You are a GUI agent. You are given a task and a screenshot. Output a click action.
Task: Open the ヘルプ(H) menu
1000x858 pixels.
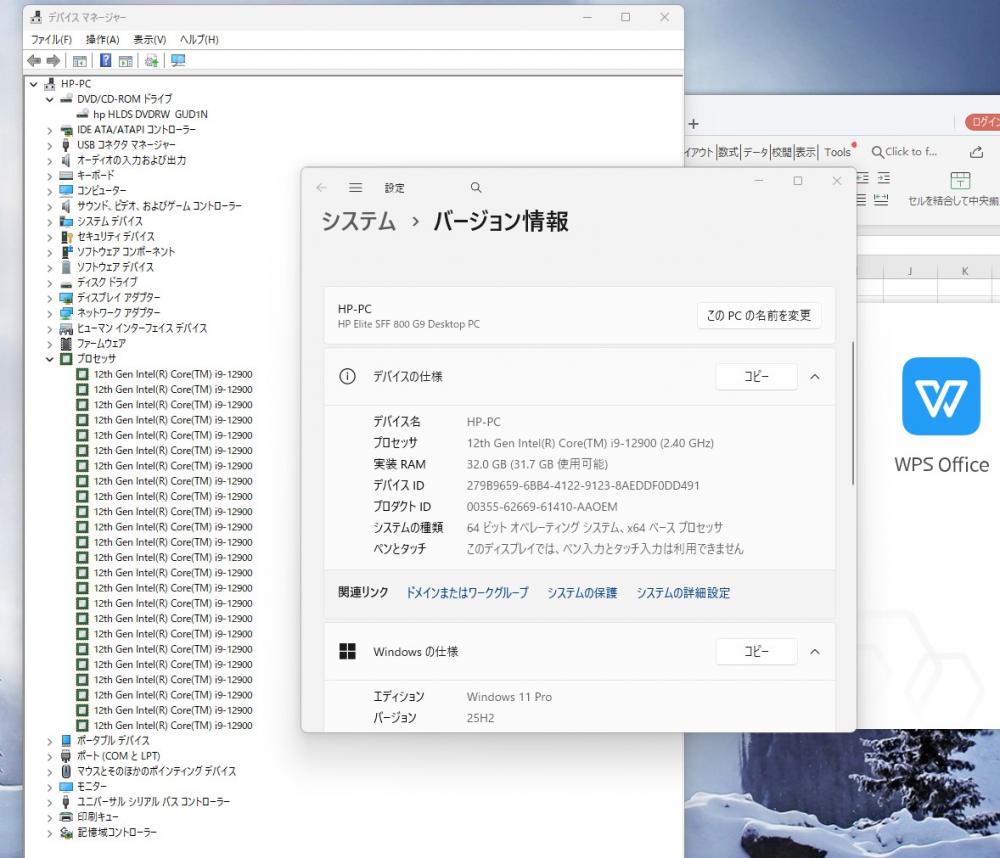(x=199, y=40)
